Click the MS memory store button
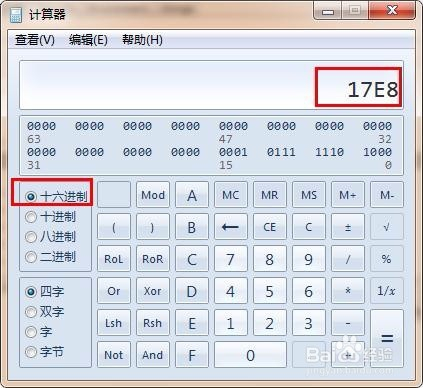Viewport: 423px width, 388px height. click(x=309, y=195)
